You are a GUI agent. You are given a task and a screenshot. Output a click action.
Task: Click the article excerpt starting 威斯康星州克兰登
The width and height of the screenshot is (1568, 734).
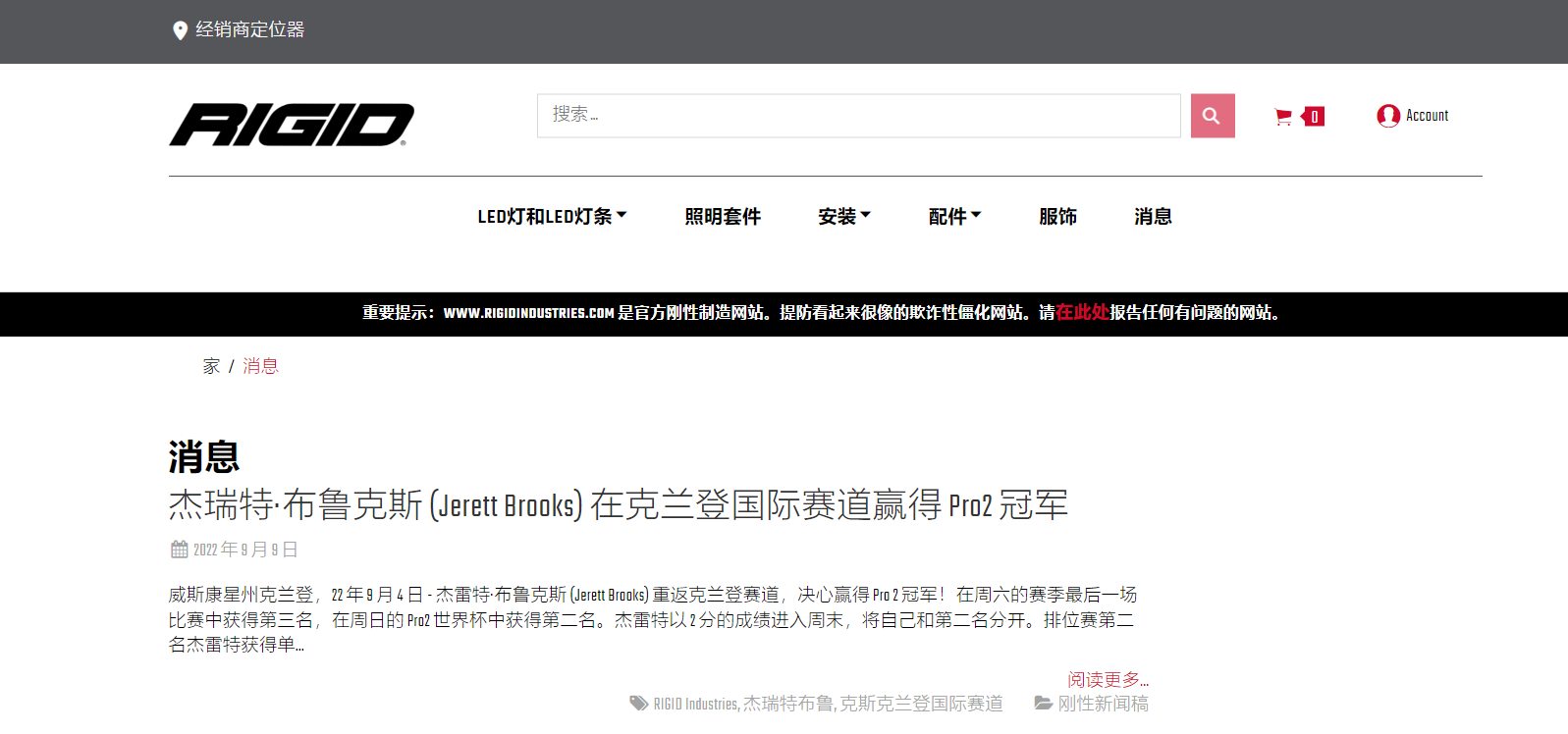653,620
